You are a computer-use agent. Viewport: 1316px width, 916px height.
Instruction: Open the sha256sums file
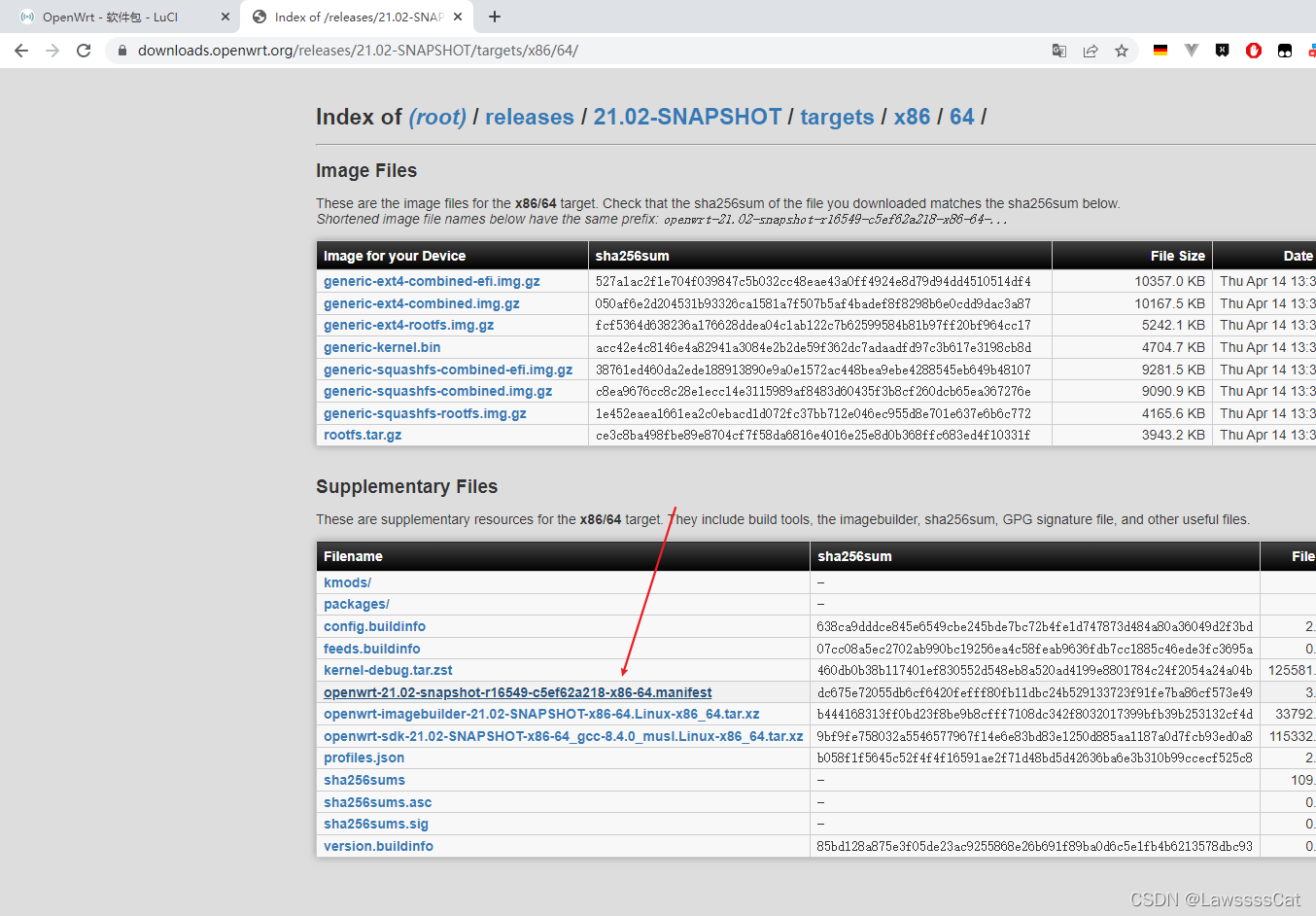[x=364, y=780]
